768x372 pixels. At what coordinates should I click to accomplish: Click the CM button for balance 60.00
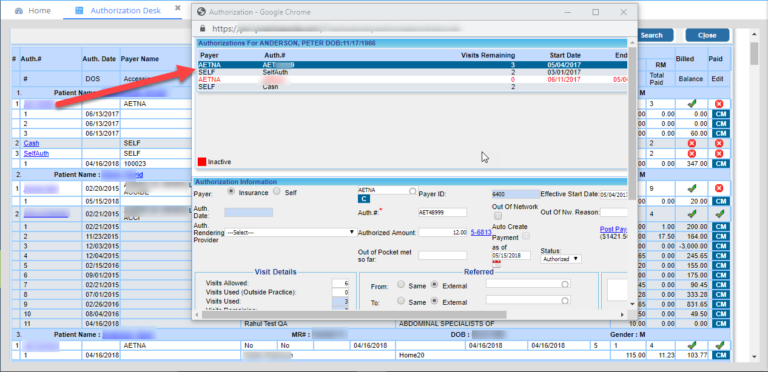click(x=720, y=133)
